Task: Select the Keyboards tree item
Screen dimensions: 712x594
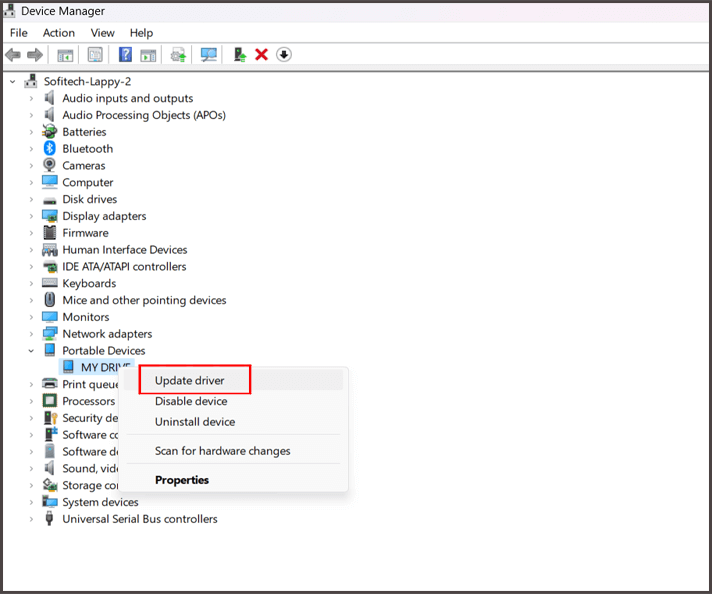Action: (x=89, y=284)
